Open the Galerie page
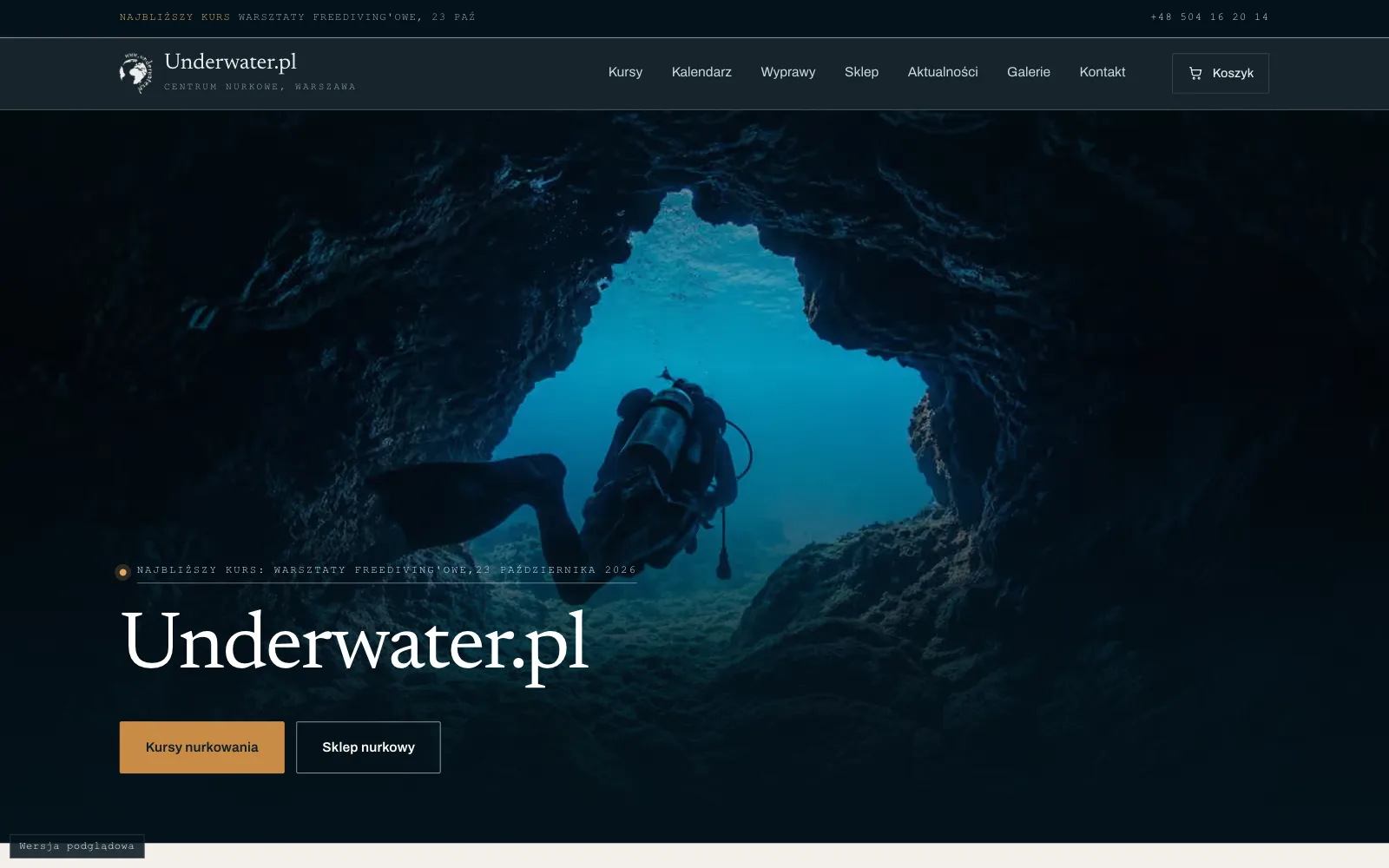 point(1029,72)
